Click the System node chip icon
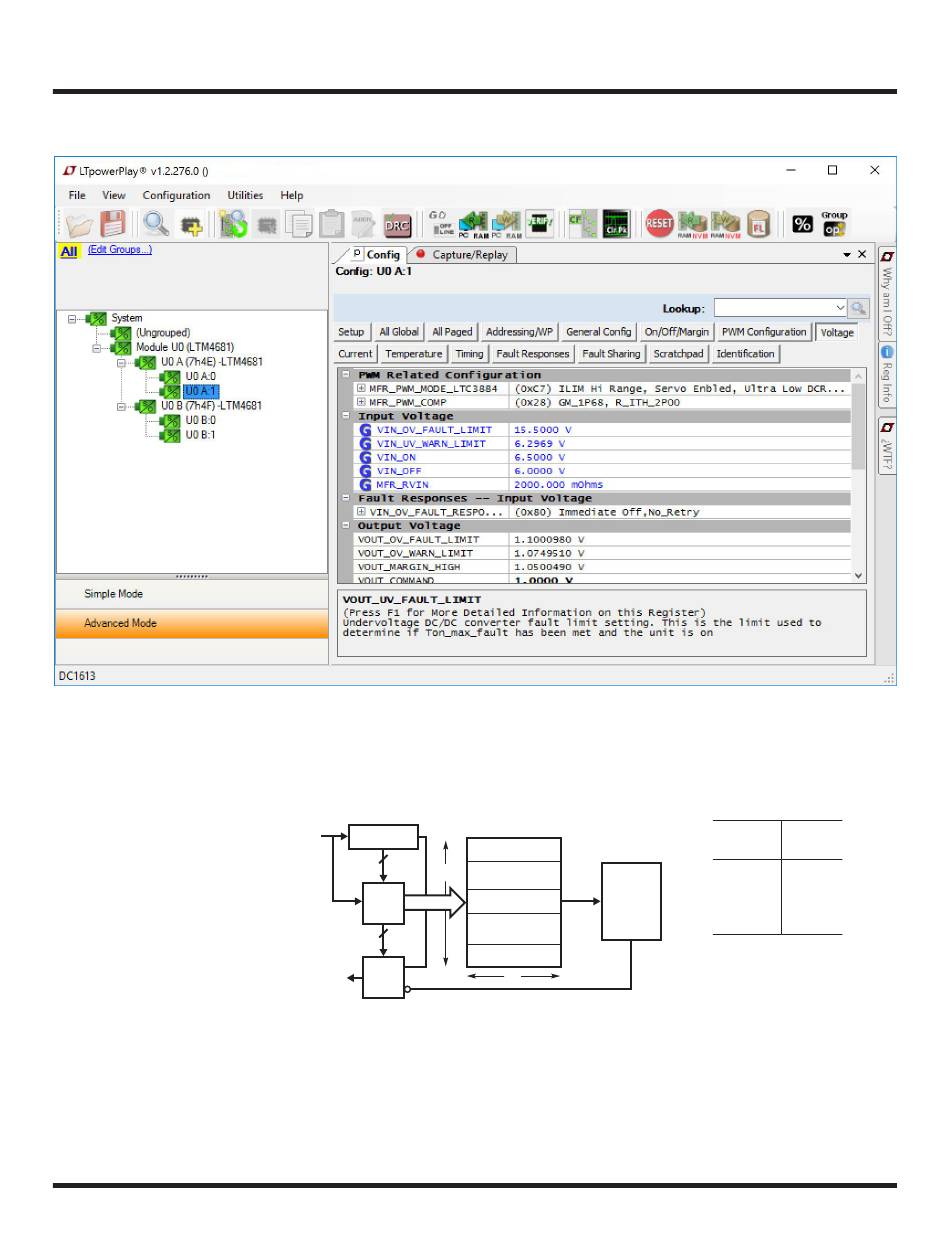950x1241 pixels. [97, 319]
